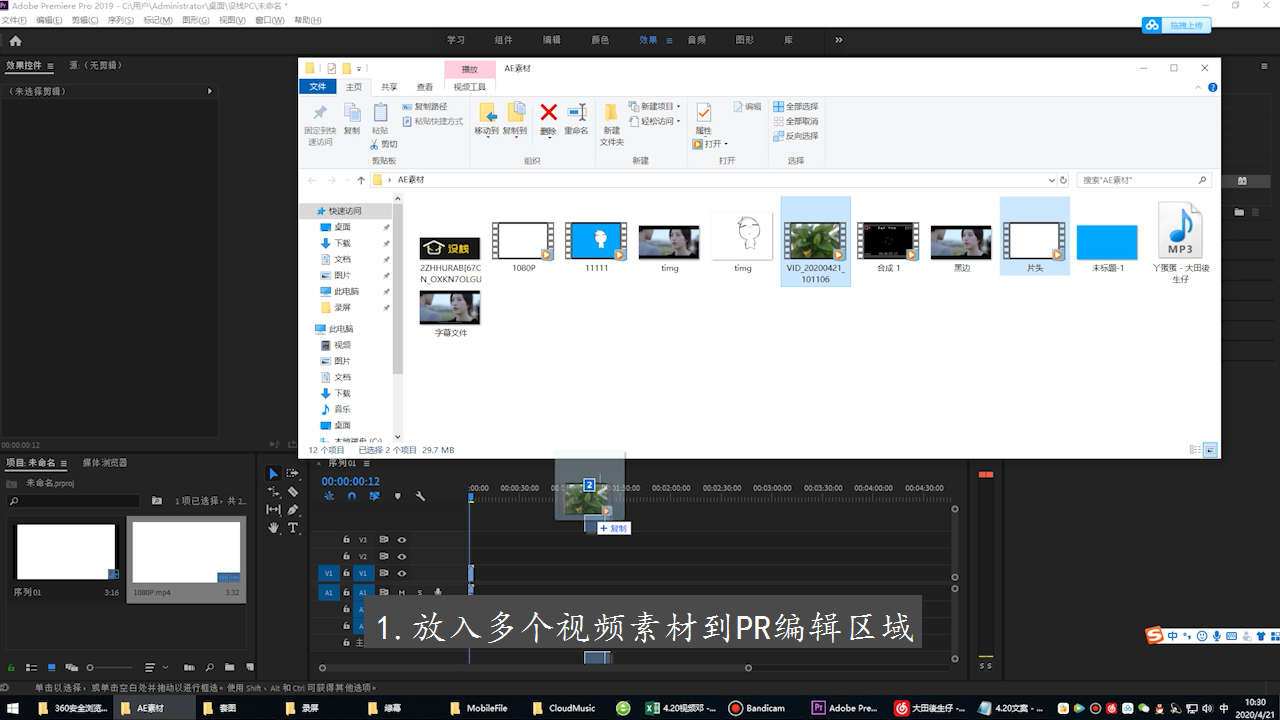Mute the A1 audio track (M)

pyautogui.click(x=402, y=592)
